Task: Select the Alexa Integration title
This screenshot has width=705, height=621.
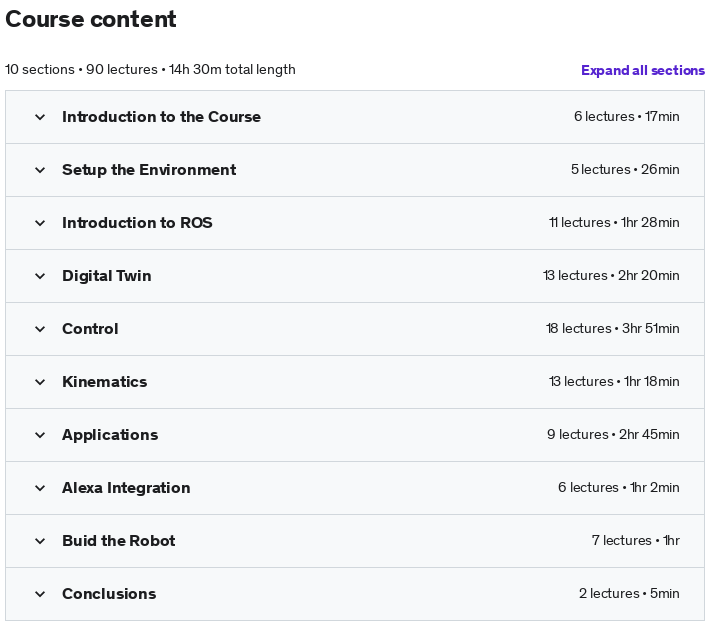Action: tap(126, 488)
